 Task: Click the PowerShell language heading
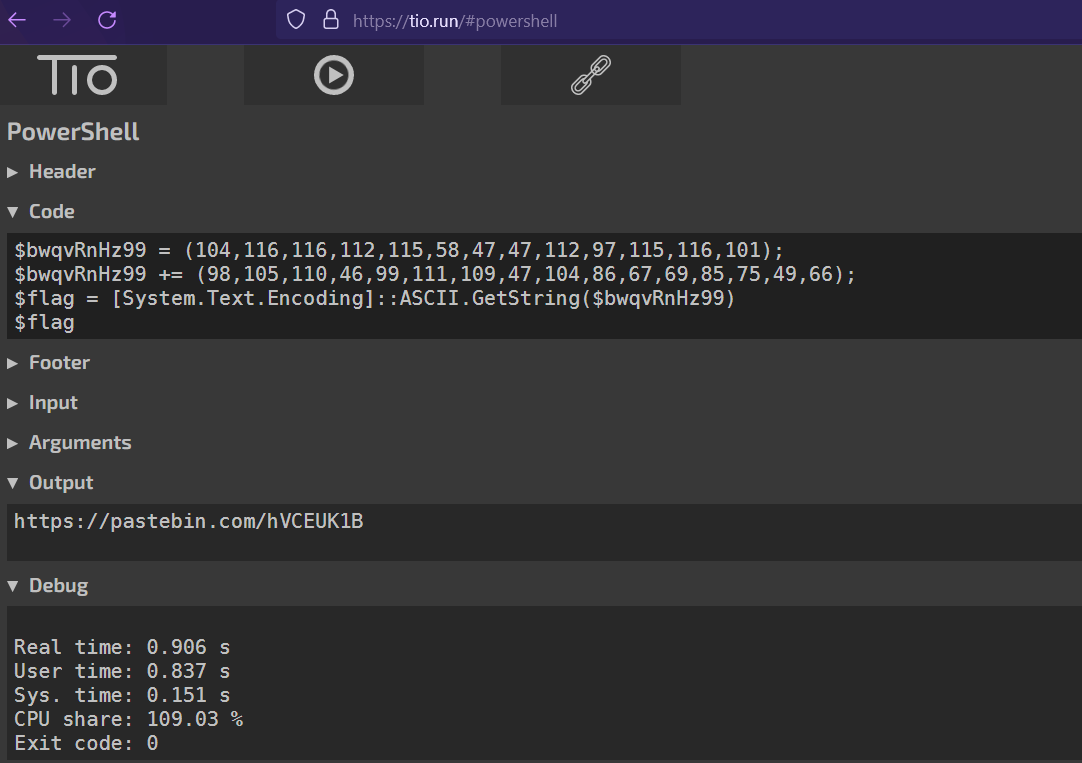[x=73, y=132]
